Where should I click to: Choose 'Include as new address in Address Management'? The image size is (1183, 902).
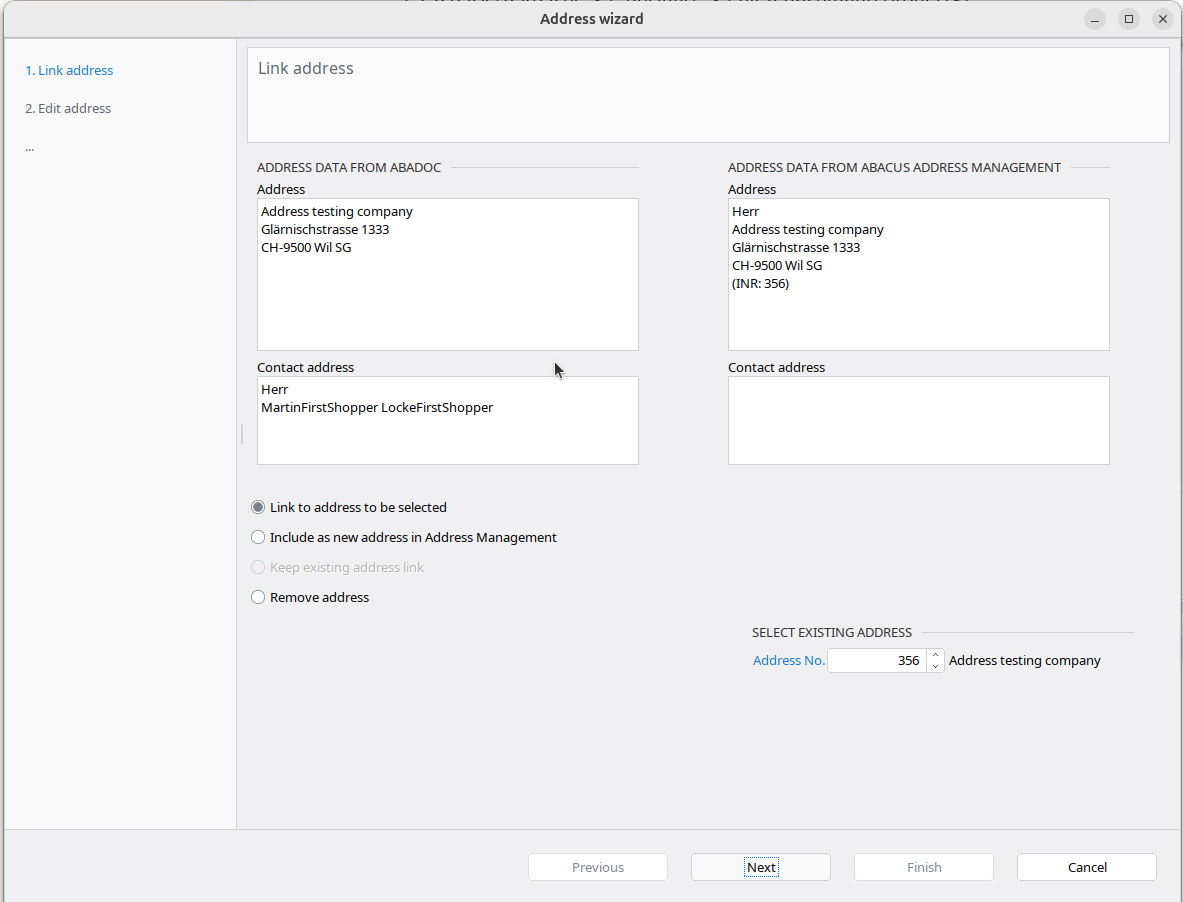tap(258, 537)
